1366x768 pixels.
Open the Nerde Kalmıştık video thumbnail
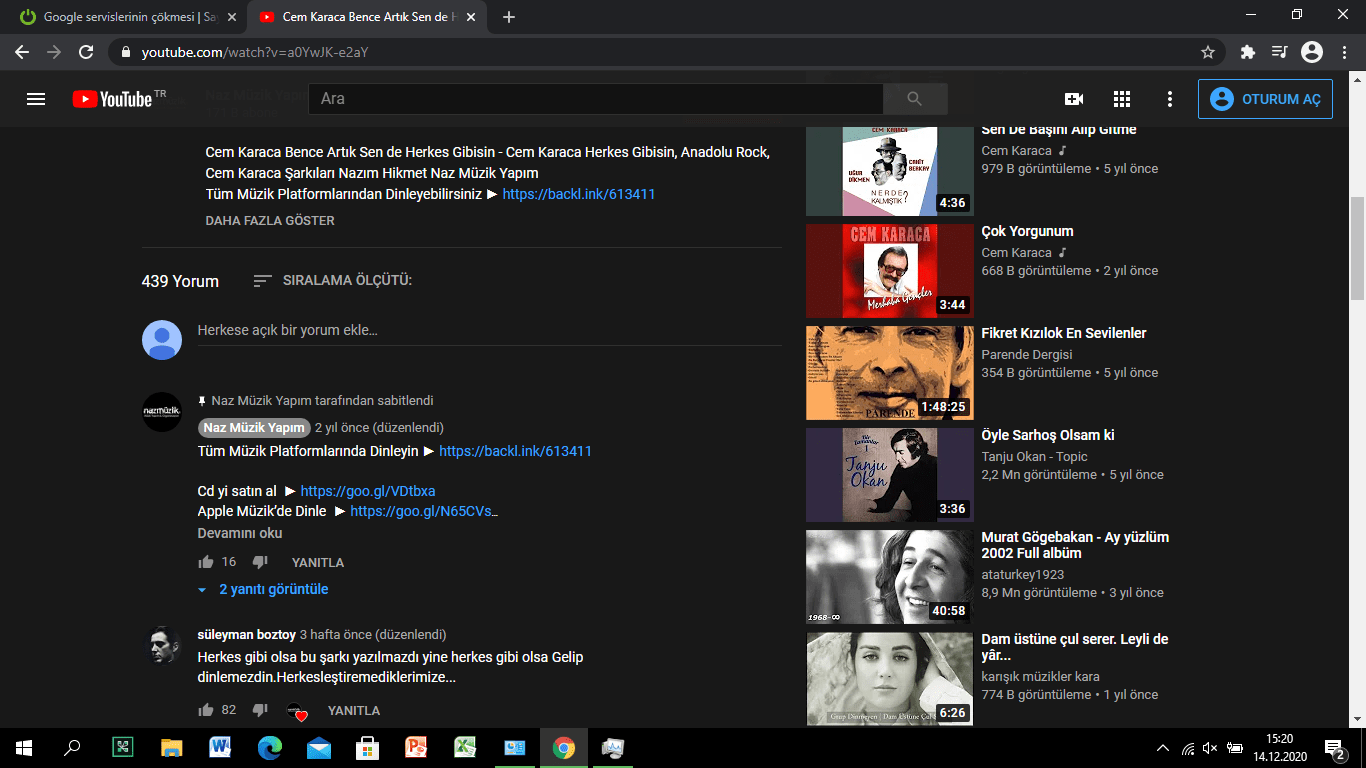coord(889,172)
